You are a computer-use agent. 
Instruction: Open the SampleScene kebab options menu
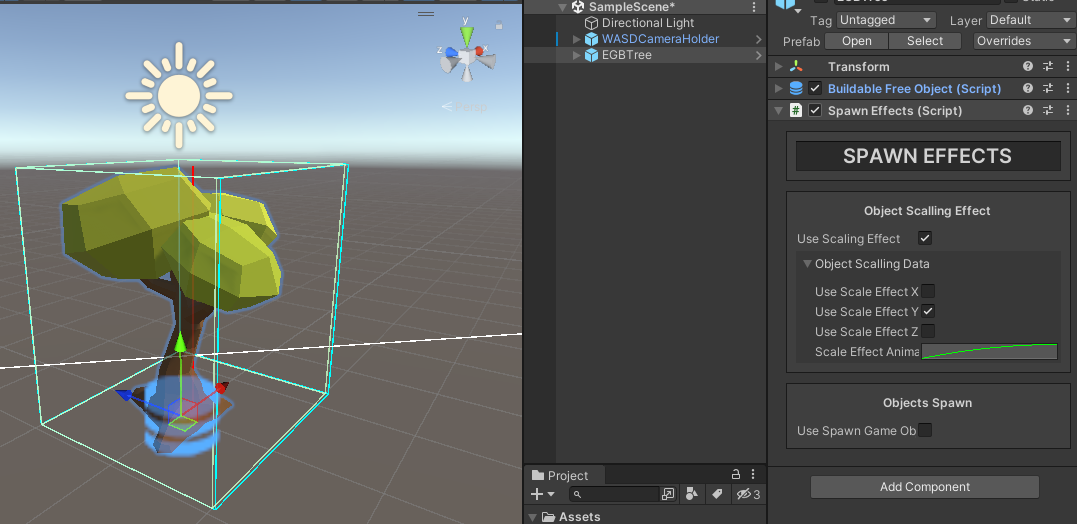pyautogui.click(x=753, y=7)
